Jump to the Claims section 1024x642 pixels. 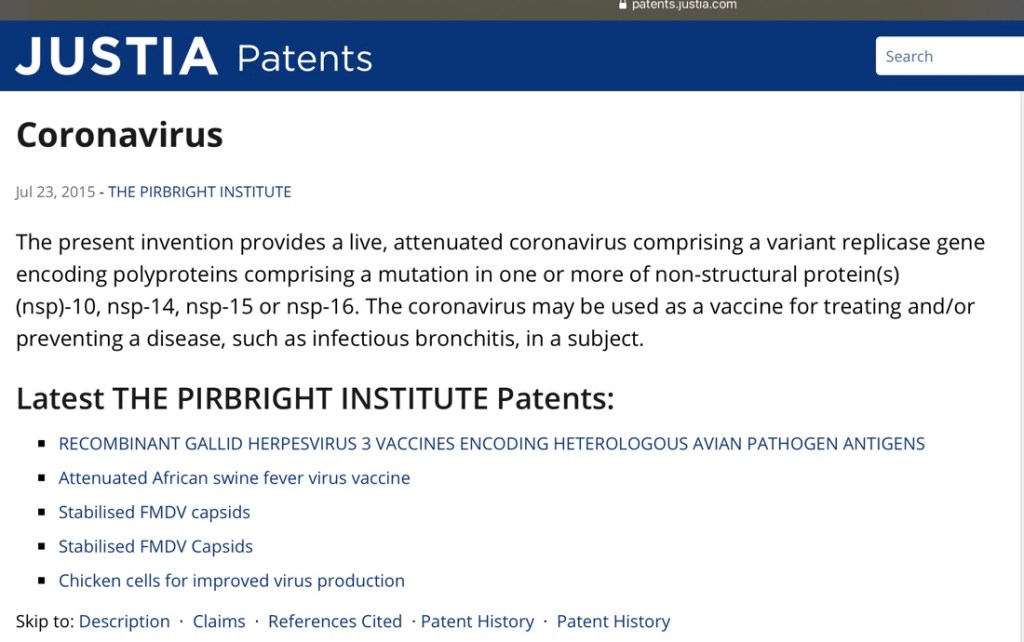pyautogui.click(x=219, y=622)
